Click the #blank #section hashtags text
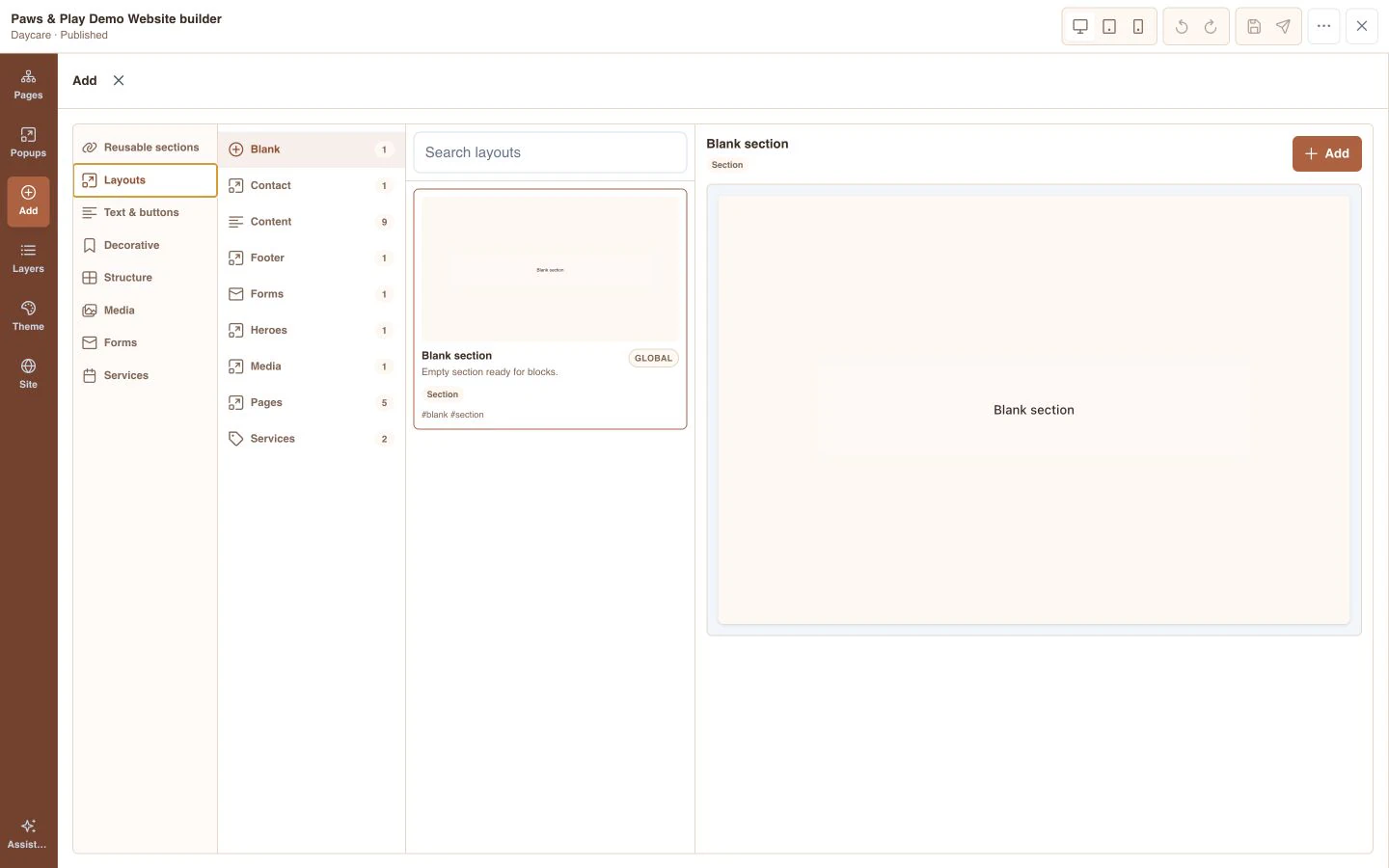This screenshot has height=868, width=1389. (452, 415)
